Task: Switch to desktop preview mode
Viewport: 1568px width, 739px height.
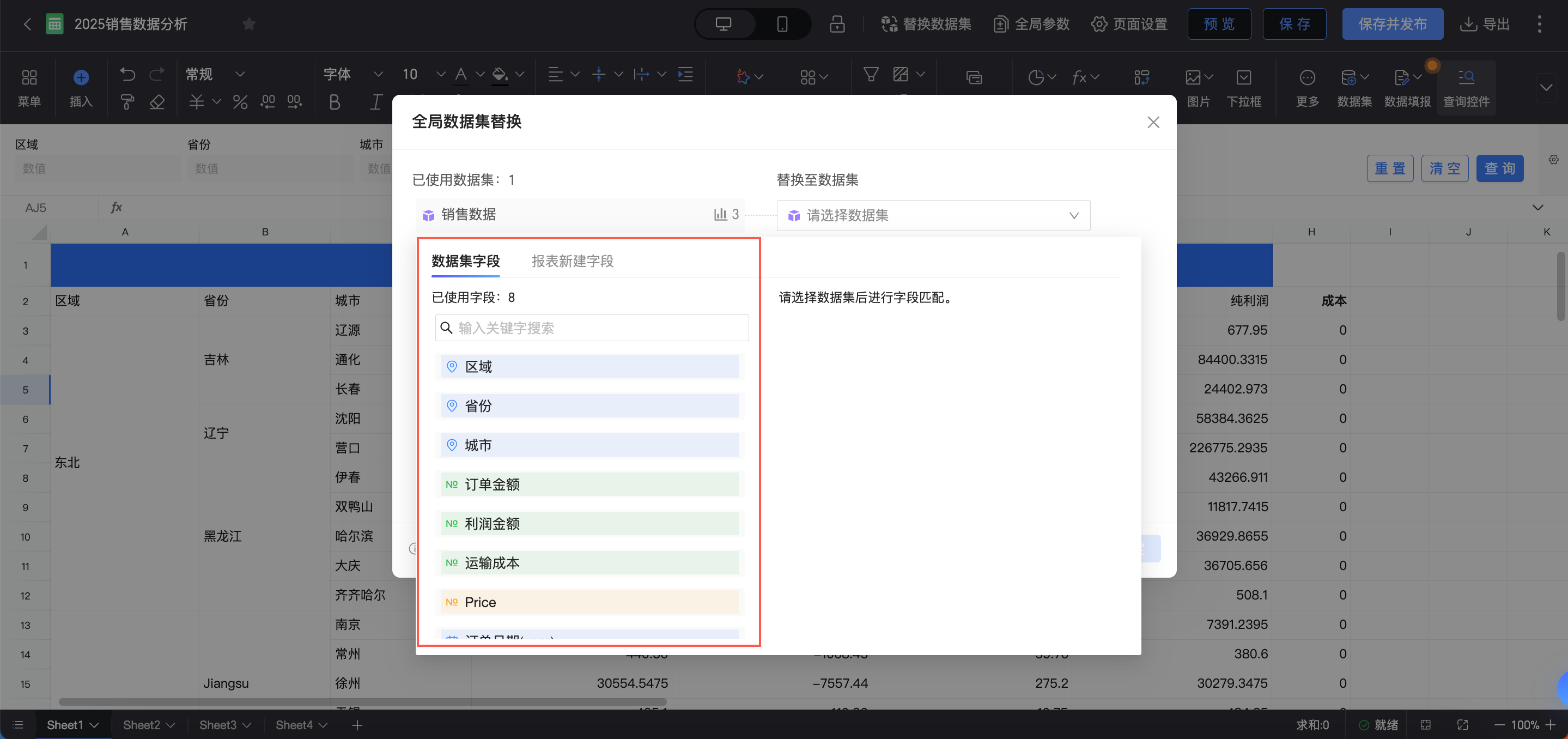Action: [x=723, y=25]
